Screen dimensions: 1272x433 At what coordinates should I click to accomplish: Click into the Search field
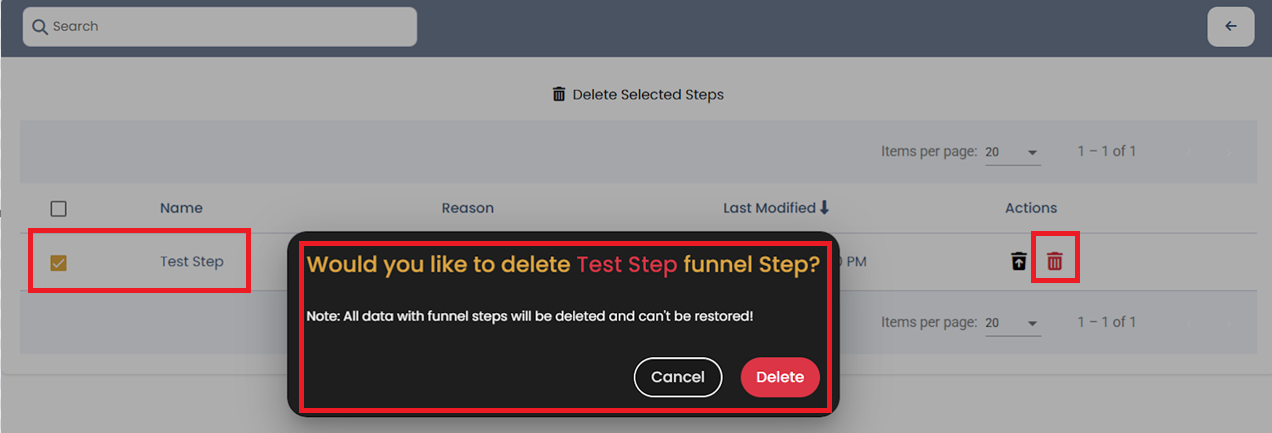click(230, 27)
